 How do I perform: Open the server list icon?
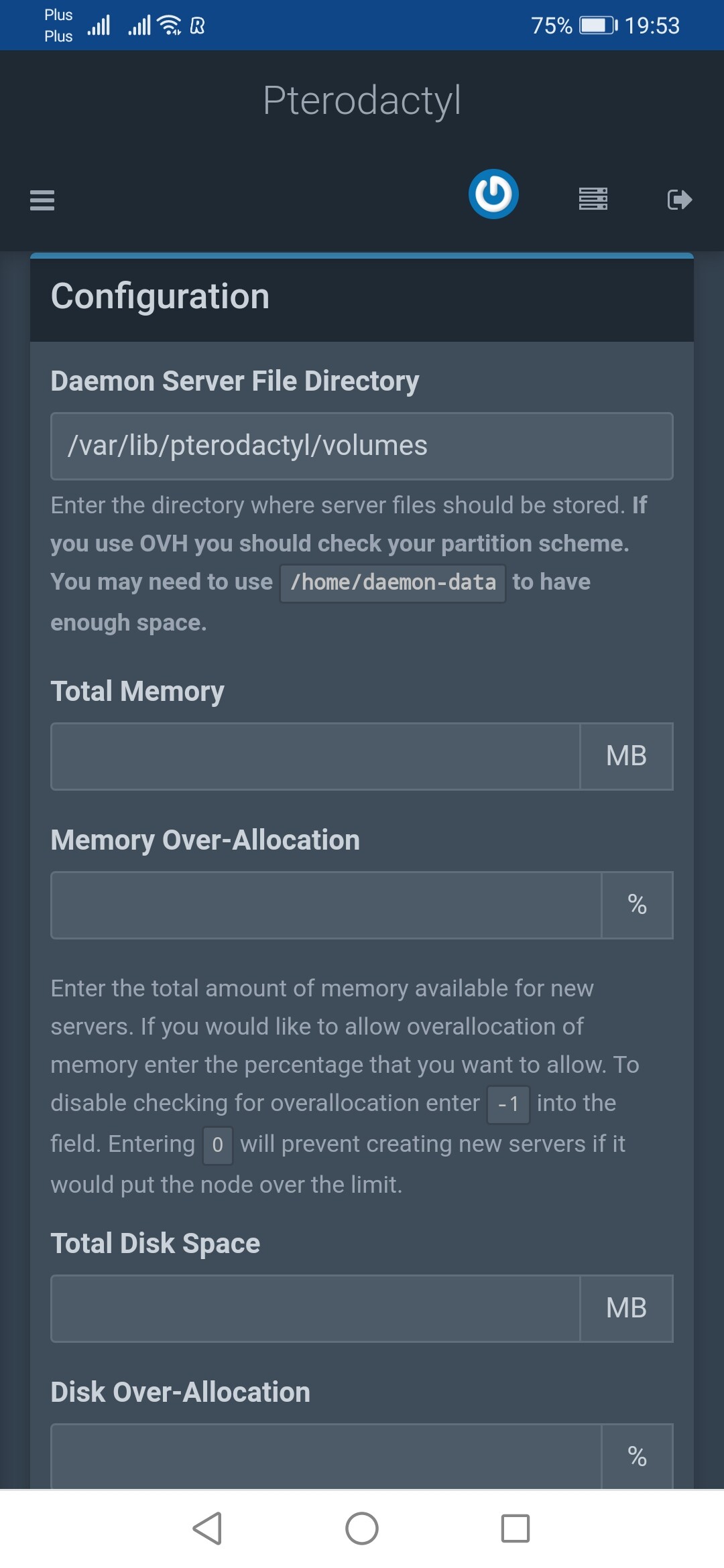click(x=593, y=199)
